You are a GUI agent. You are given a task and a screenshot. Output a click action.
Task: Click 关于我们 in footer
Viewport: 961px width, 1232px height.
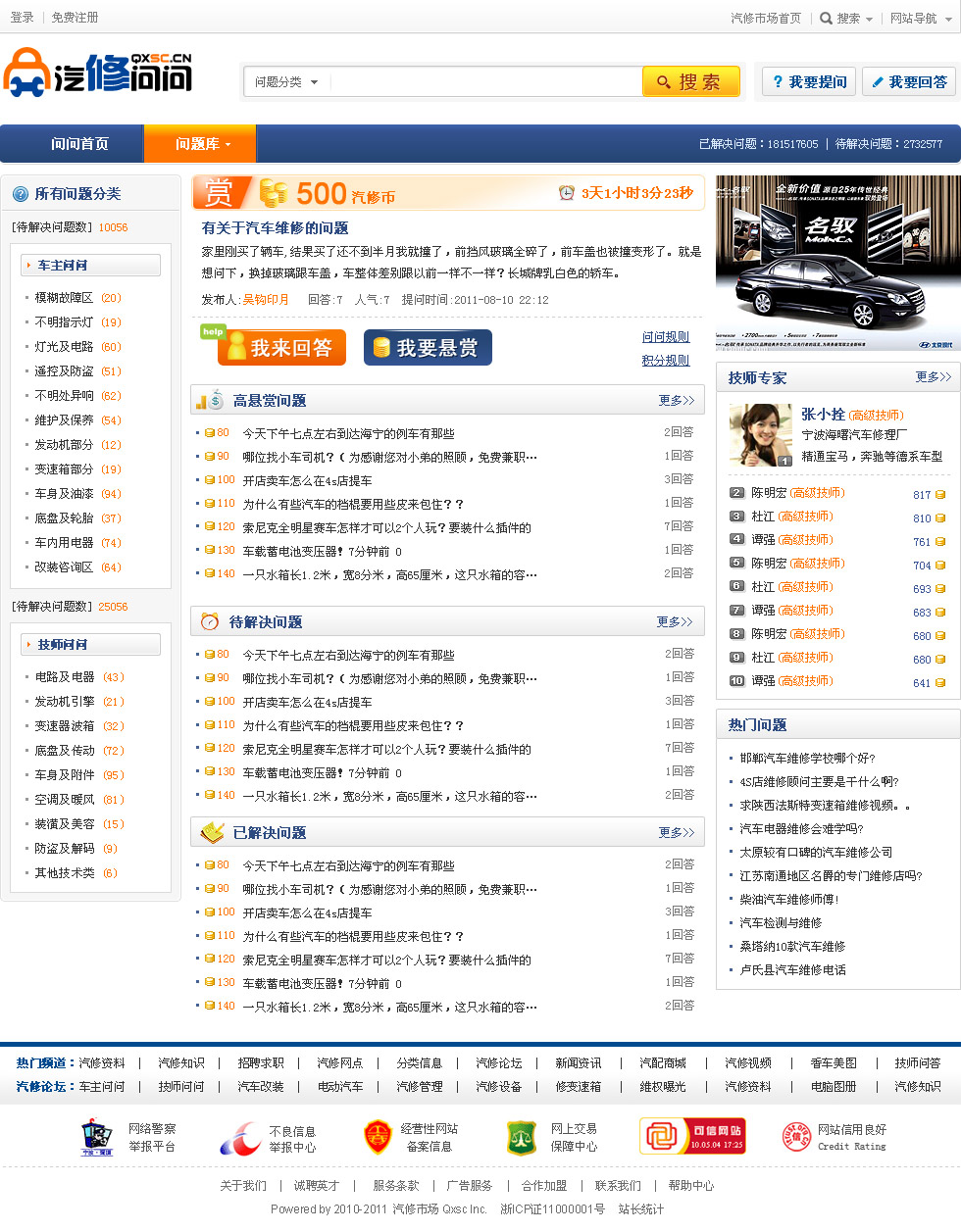[243, 1185]
